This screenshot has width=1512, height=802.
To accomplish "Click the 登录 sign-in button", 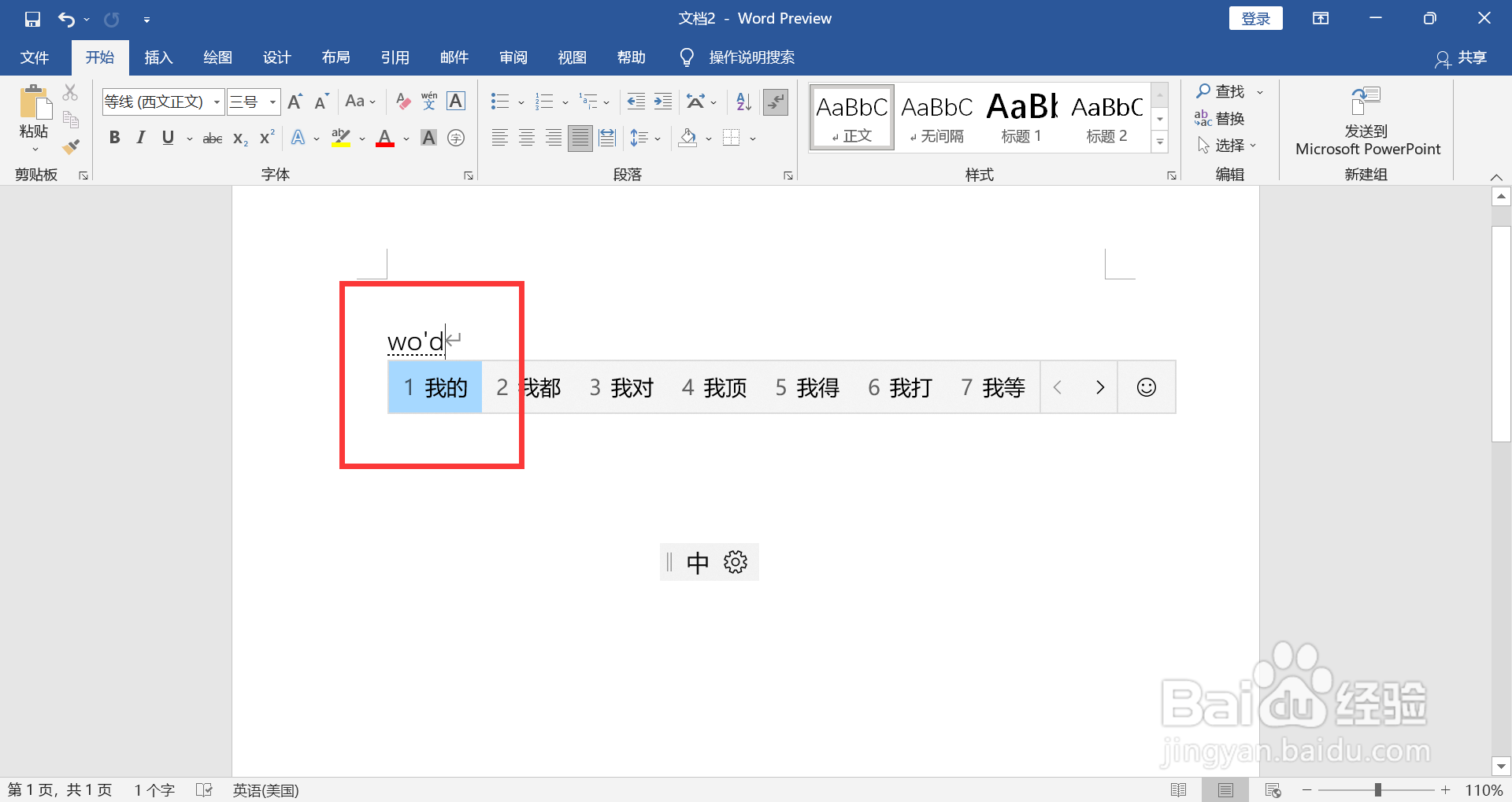I will coord(1254,17).
